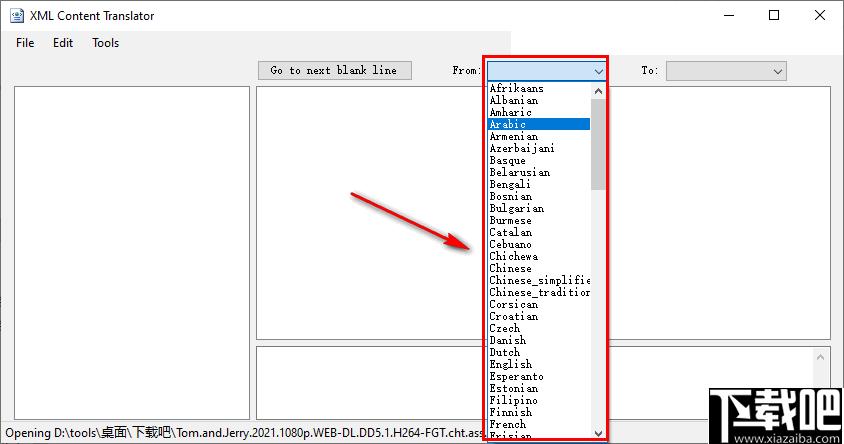The height and width of the screenshot is (444, 844).
Task: Pick Croatian from the dropdown list
Action: (539, 316)
